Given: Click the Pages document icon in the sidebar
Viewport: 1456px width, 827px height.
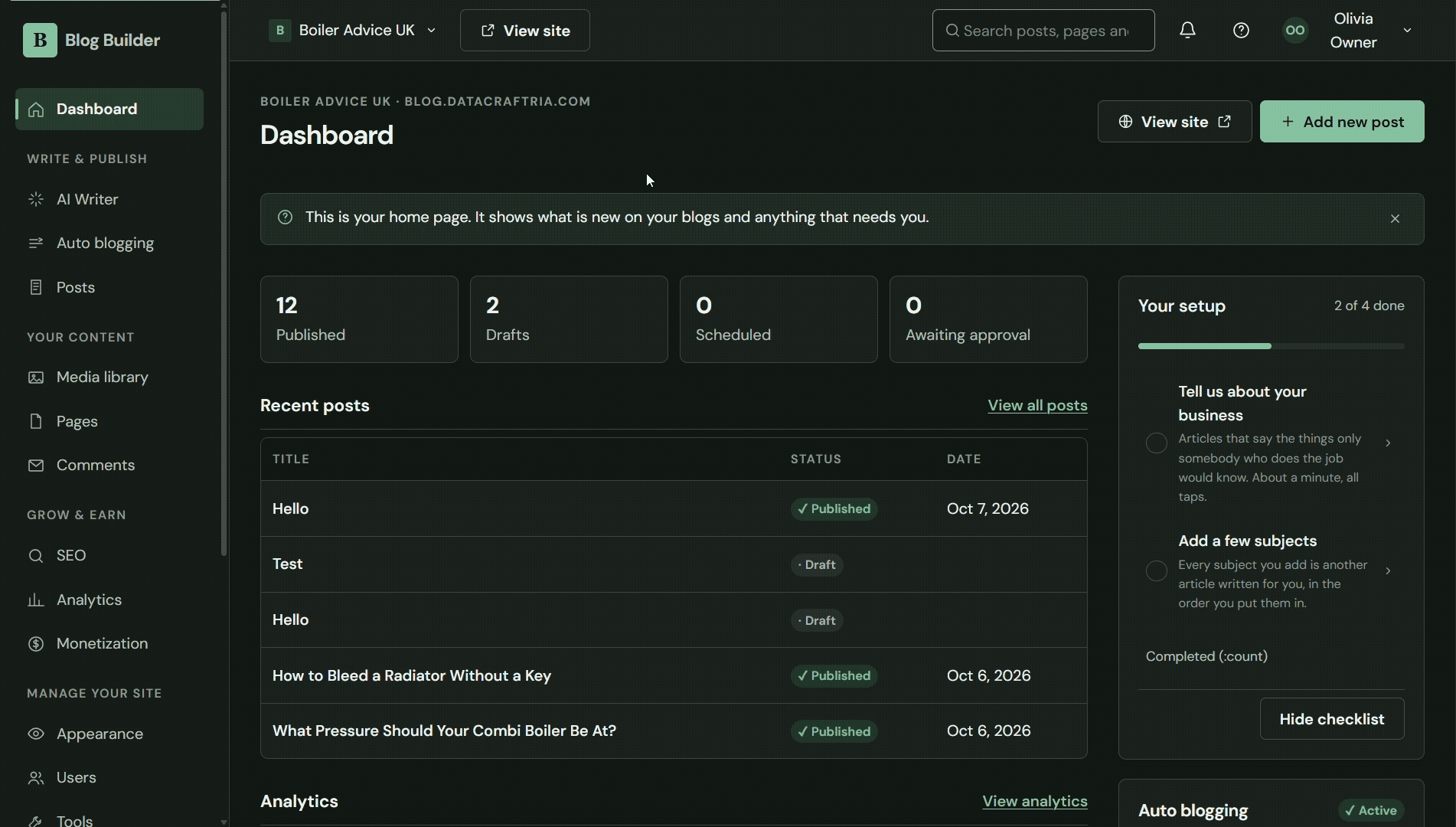Looking at the screenshot, I should coord(36,421).
